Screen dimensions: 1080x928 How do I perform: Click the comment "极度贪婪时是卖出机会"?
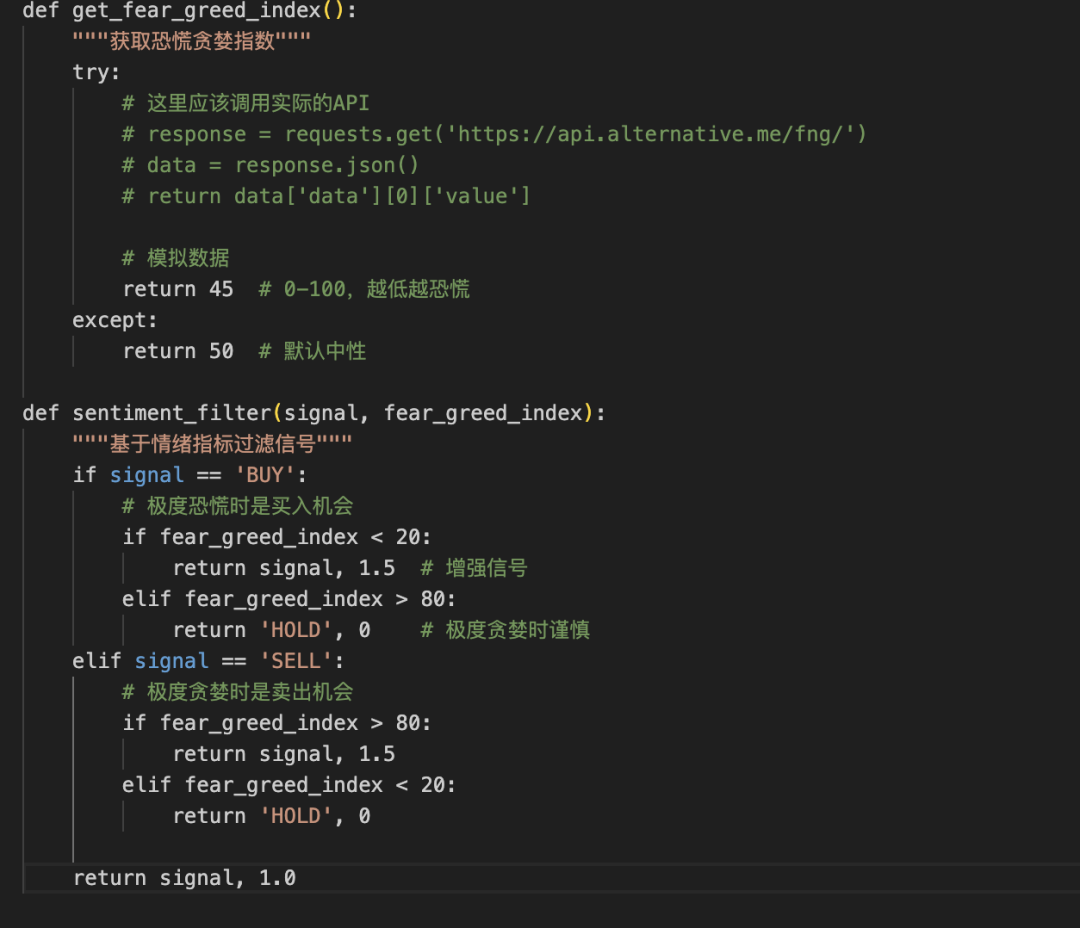pyautogui.click(x=238, y=692)
